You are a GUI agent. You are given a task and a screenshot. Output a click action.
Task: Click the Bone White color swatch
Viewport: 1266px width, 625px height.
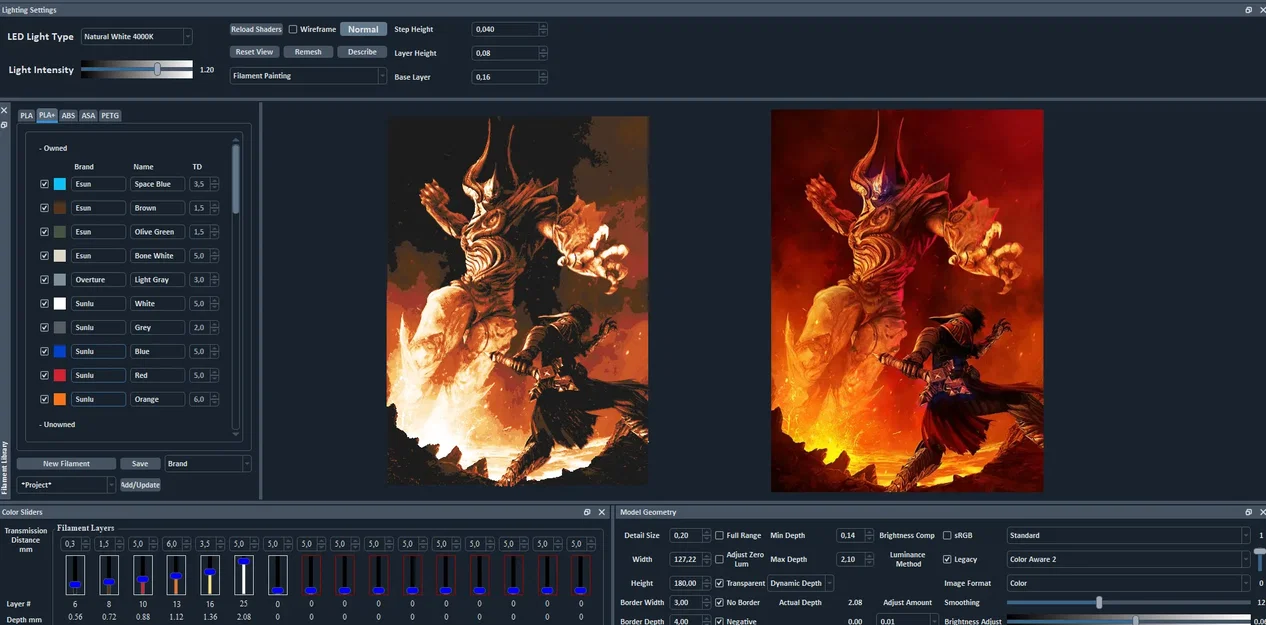(59, 256)
